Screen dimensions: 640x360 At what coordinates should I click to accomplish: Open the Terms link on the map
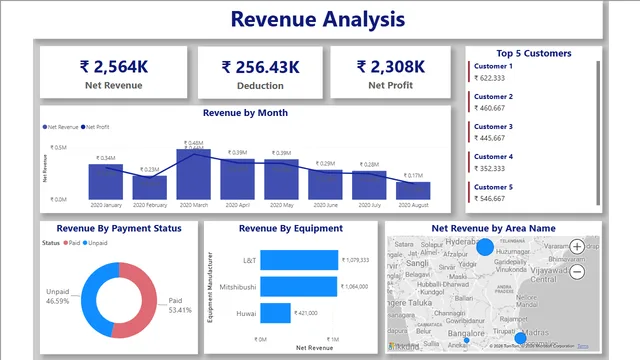click(x=583, y=346)
